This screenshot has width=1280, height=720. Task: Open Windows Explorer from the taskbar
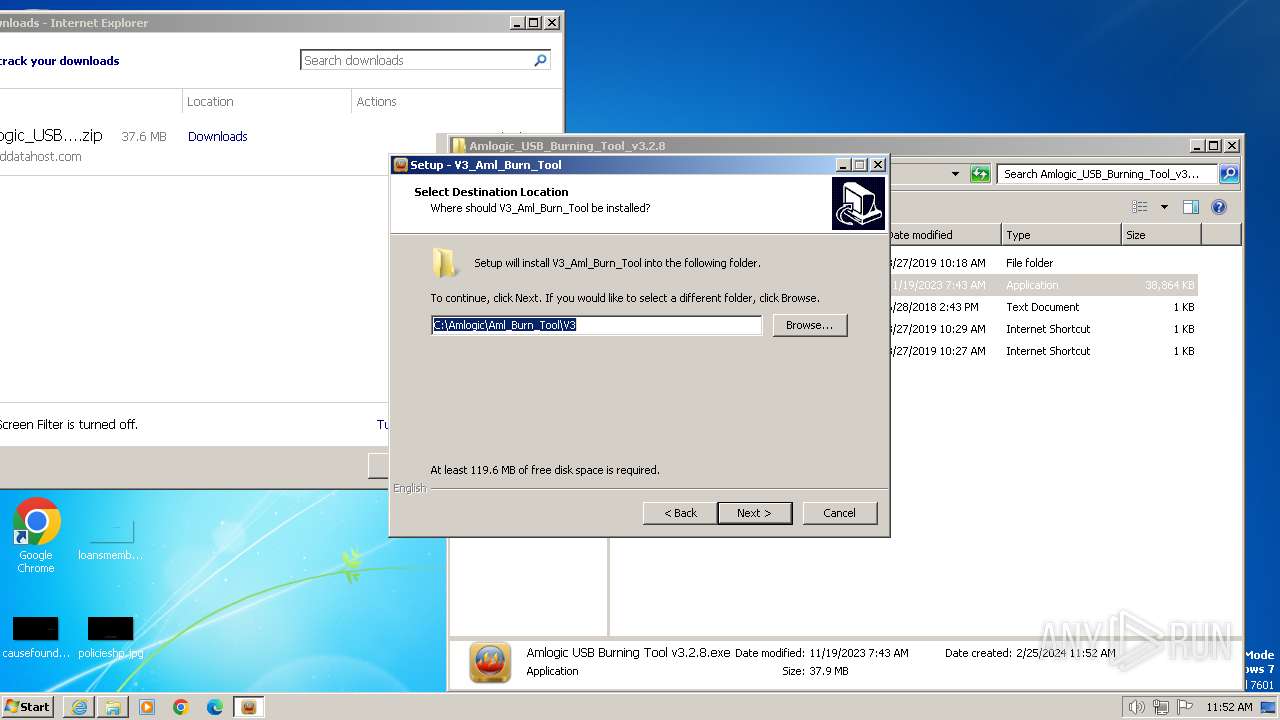[113, 707]
